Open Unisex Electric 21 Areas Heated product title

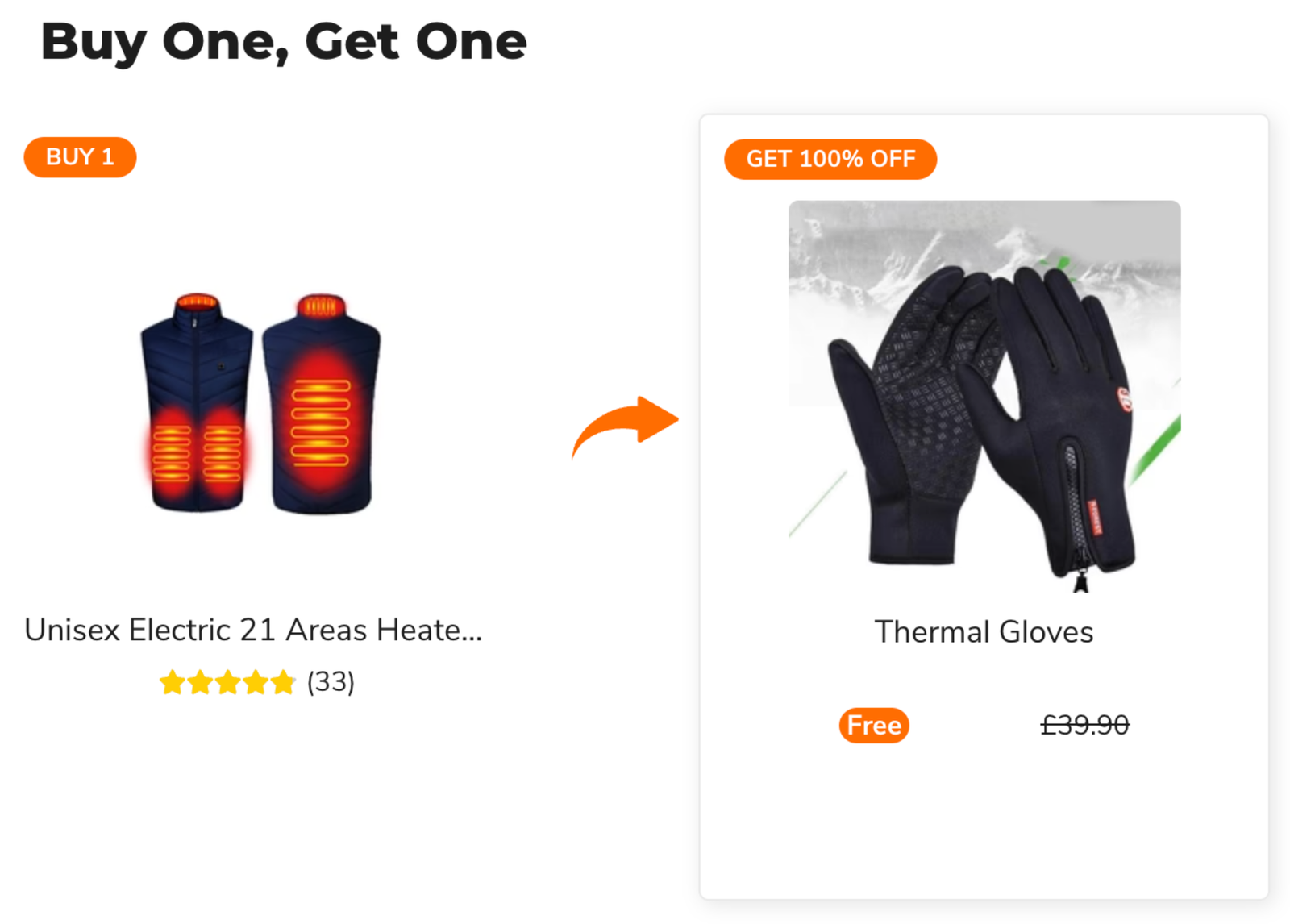(253, 630)
